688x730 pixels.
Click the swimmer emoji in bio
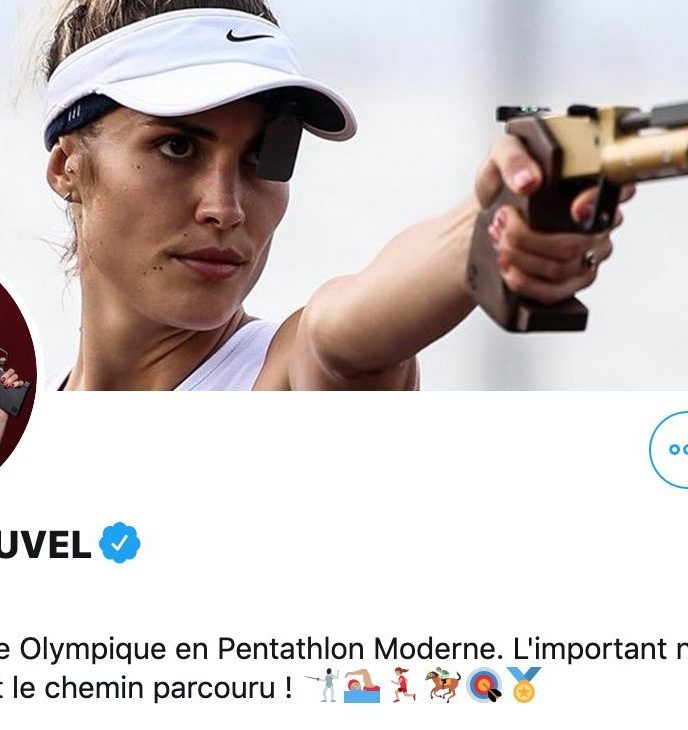[x=362, y=685]
